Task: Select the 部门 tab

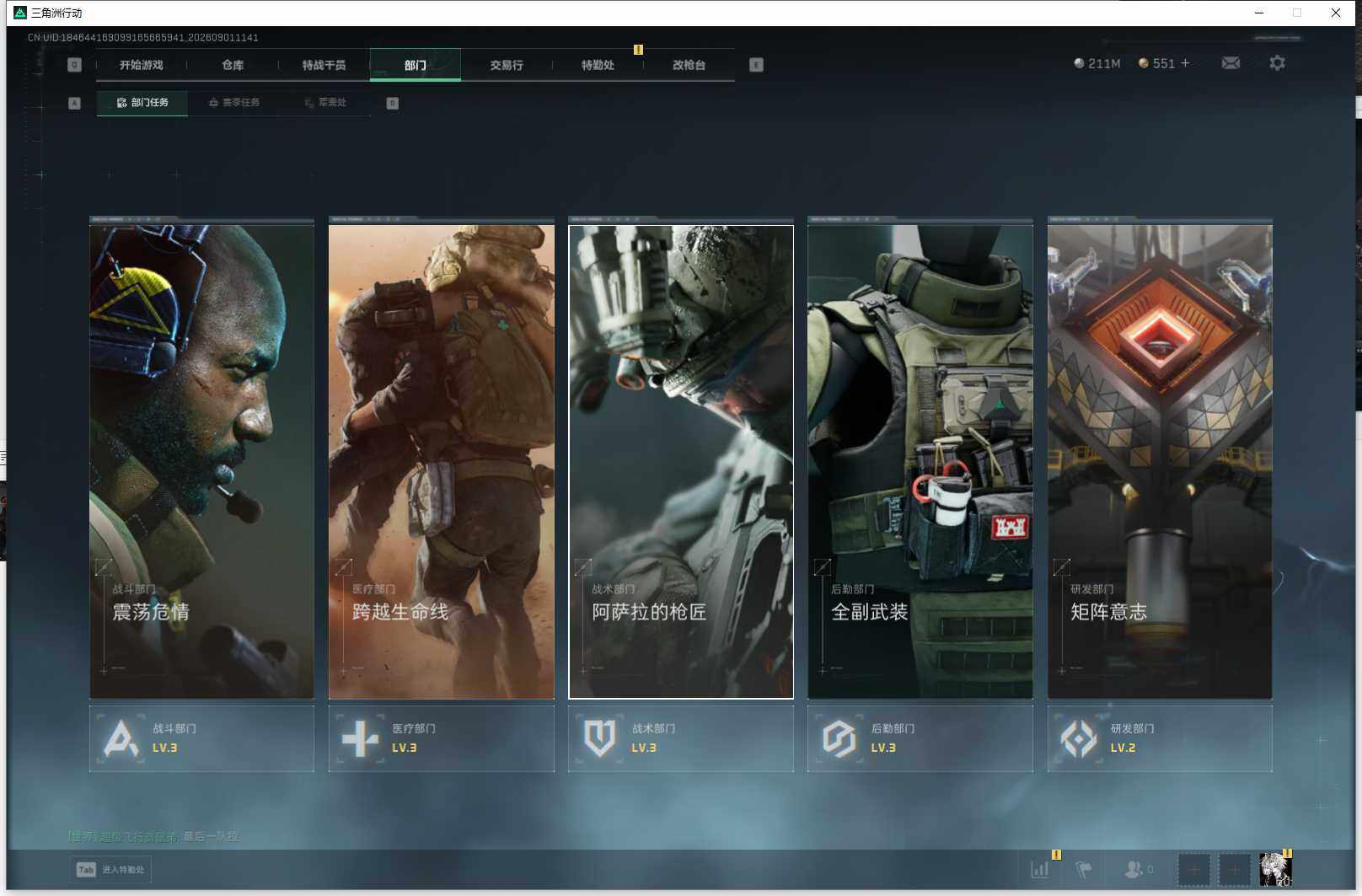Action: tap(415, 65)
